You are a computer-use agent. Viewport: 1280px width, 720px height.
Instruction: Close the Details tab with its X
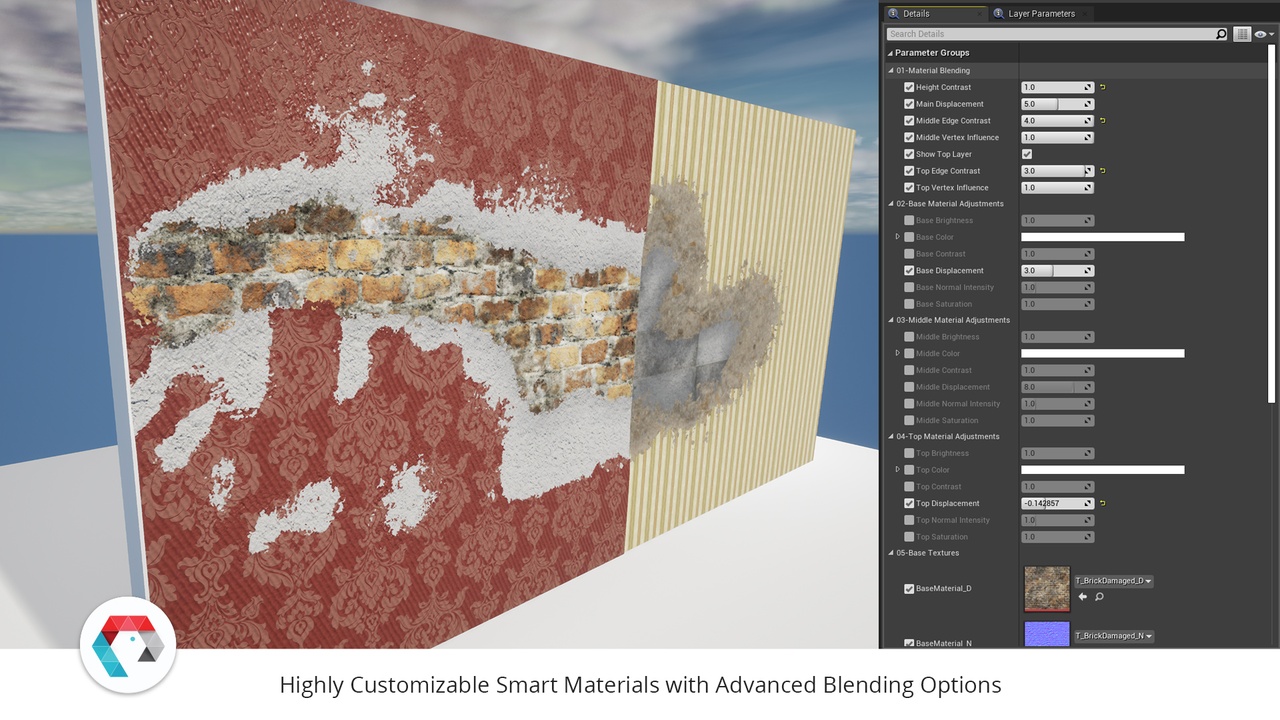978,13
